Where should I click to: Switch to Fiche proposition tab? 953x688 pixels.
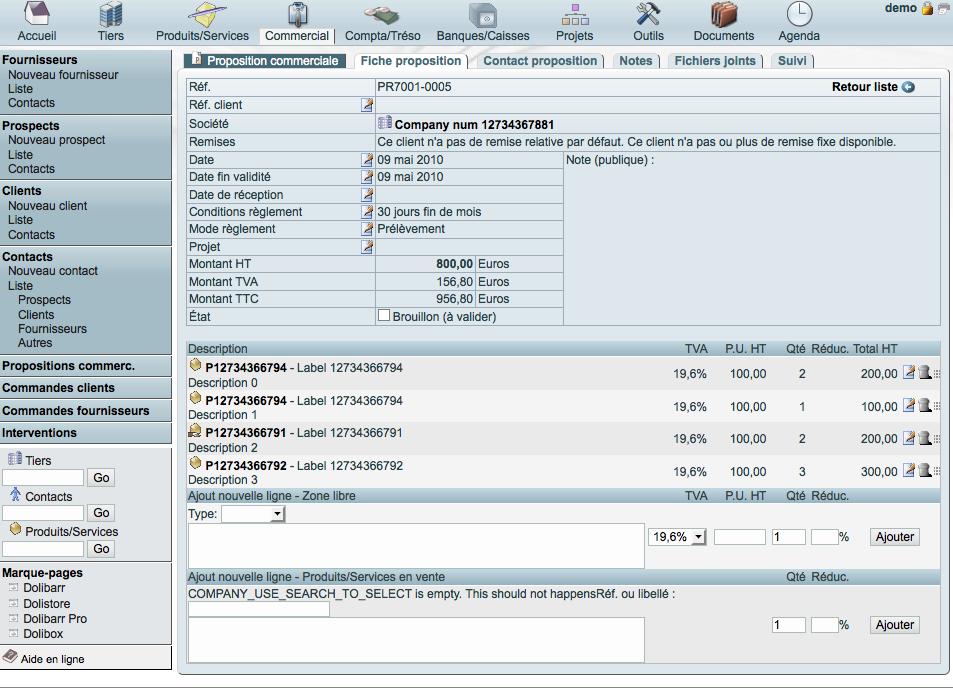point(411,61)
